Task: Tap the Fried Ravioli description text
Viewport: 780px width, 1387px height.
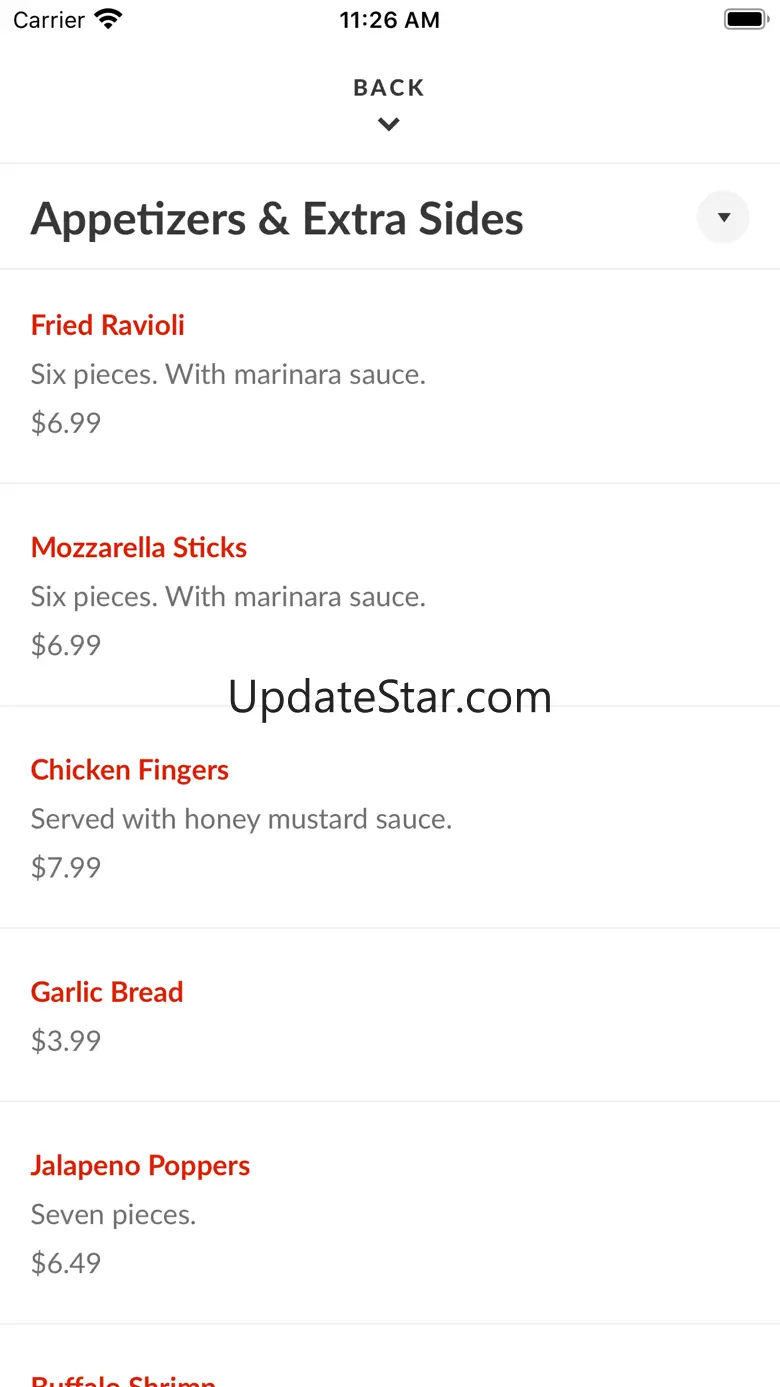Action: (x=228, y=375)
